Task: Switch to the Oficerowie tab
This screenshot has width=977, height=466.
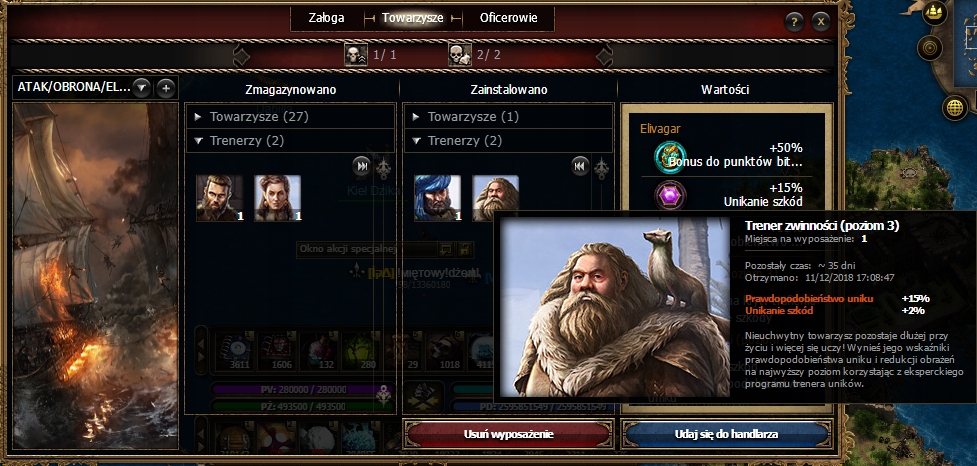Action: point(508,18)
